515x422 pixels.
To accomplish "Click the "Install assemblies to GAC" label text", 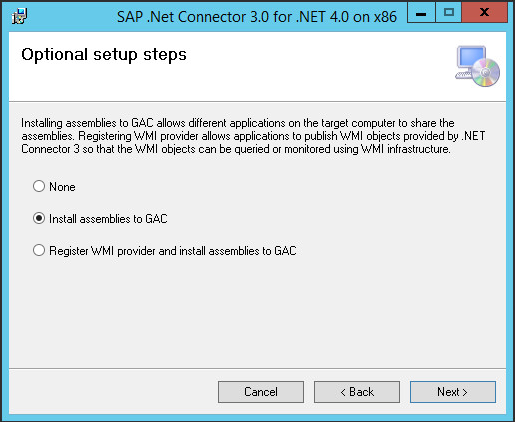I will (x=108, y=219).
